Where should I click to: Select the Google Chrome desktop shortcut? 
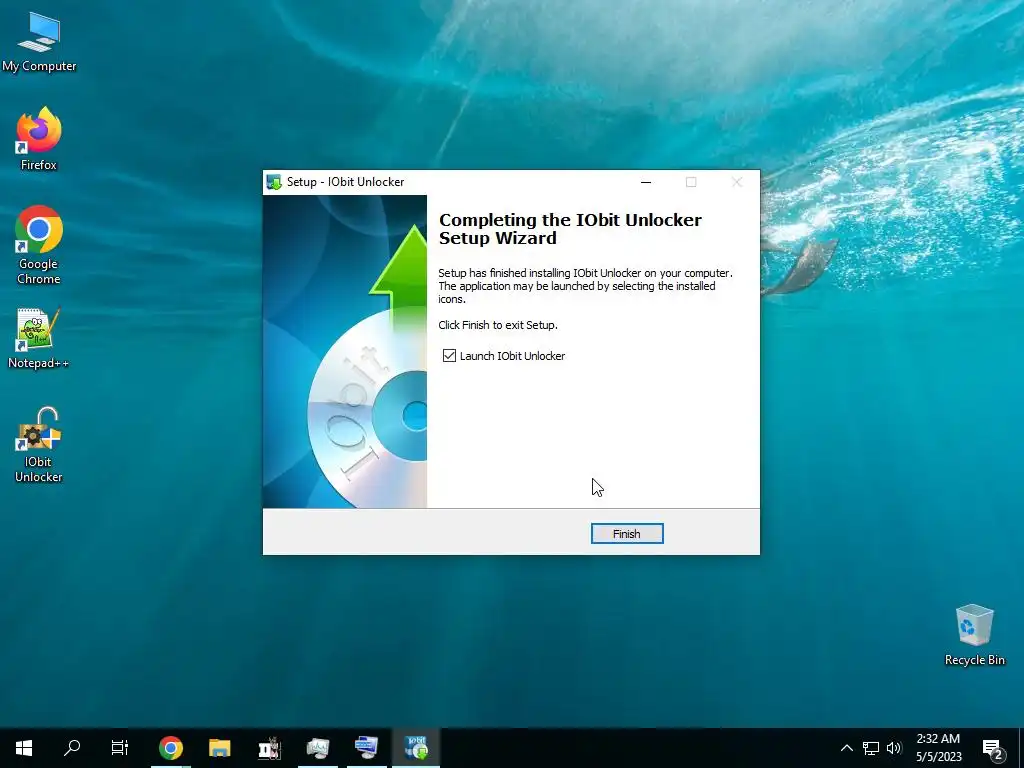(x=39, y=246)
